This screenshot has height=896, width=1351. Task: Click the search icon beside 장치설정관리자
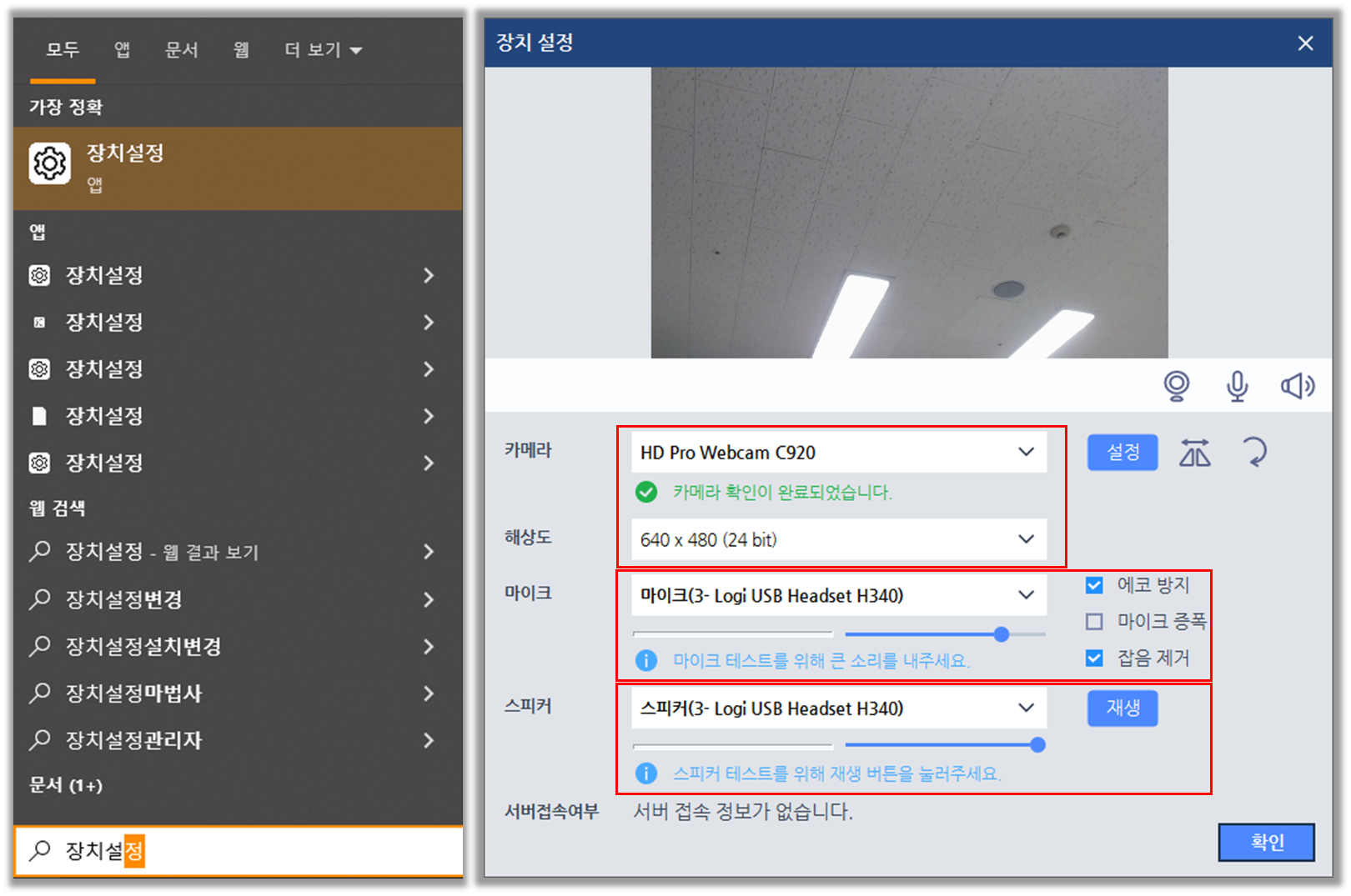point(39,739)
